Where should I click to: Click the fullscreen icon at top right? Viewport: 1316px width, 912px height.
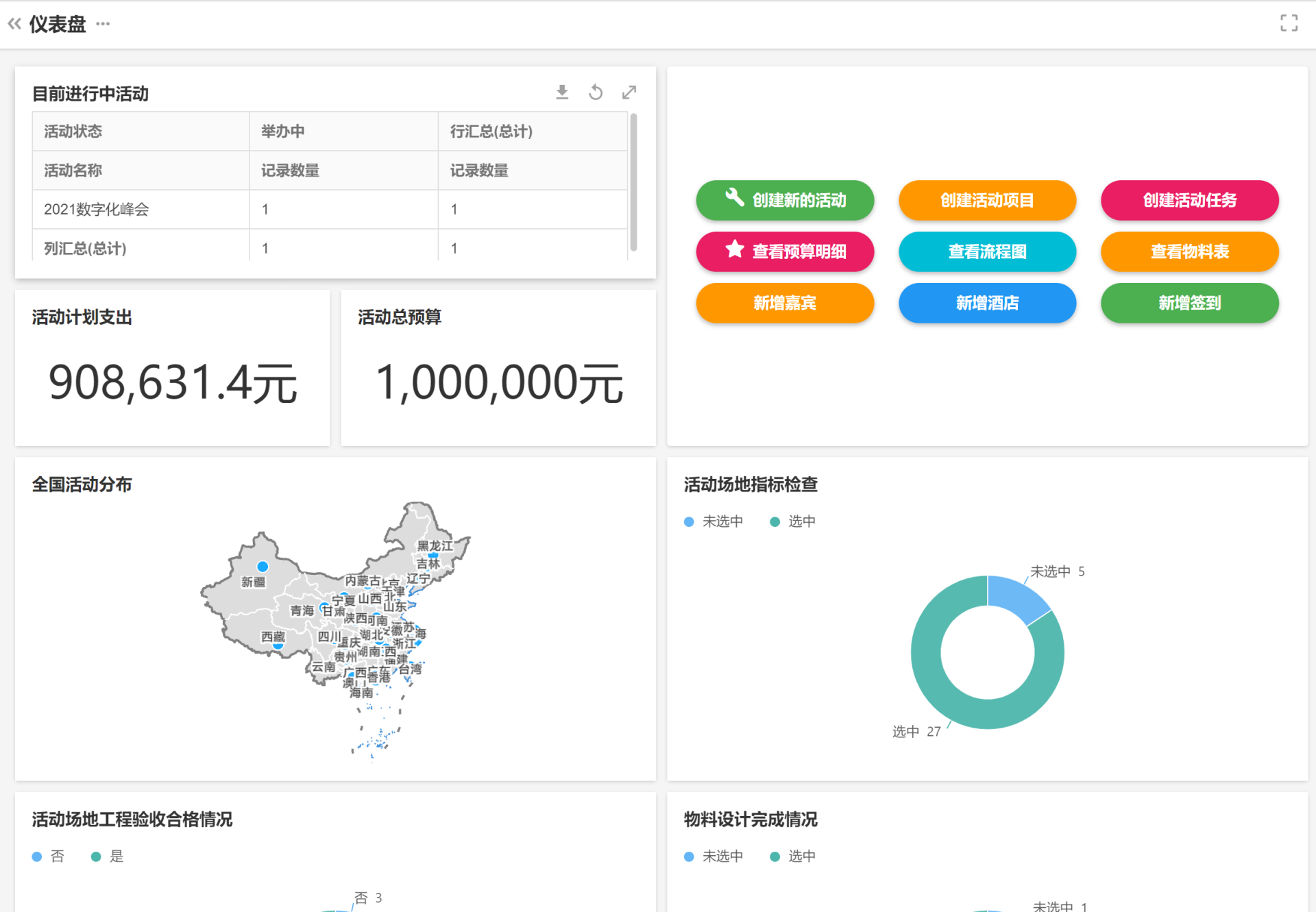pyautogui.click(x=1289, y=23)
